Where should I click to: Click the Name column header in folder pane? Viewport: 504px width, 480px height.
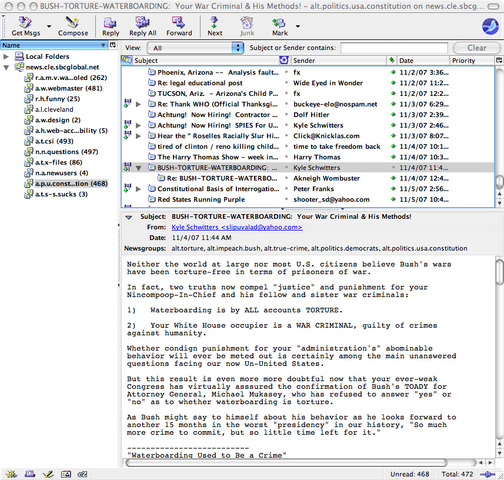pos(54,45)
